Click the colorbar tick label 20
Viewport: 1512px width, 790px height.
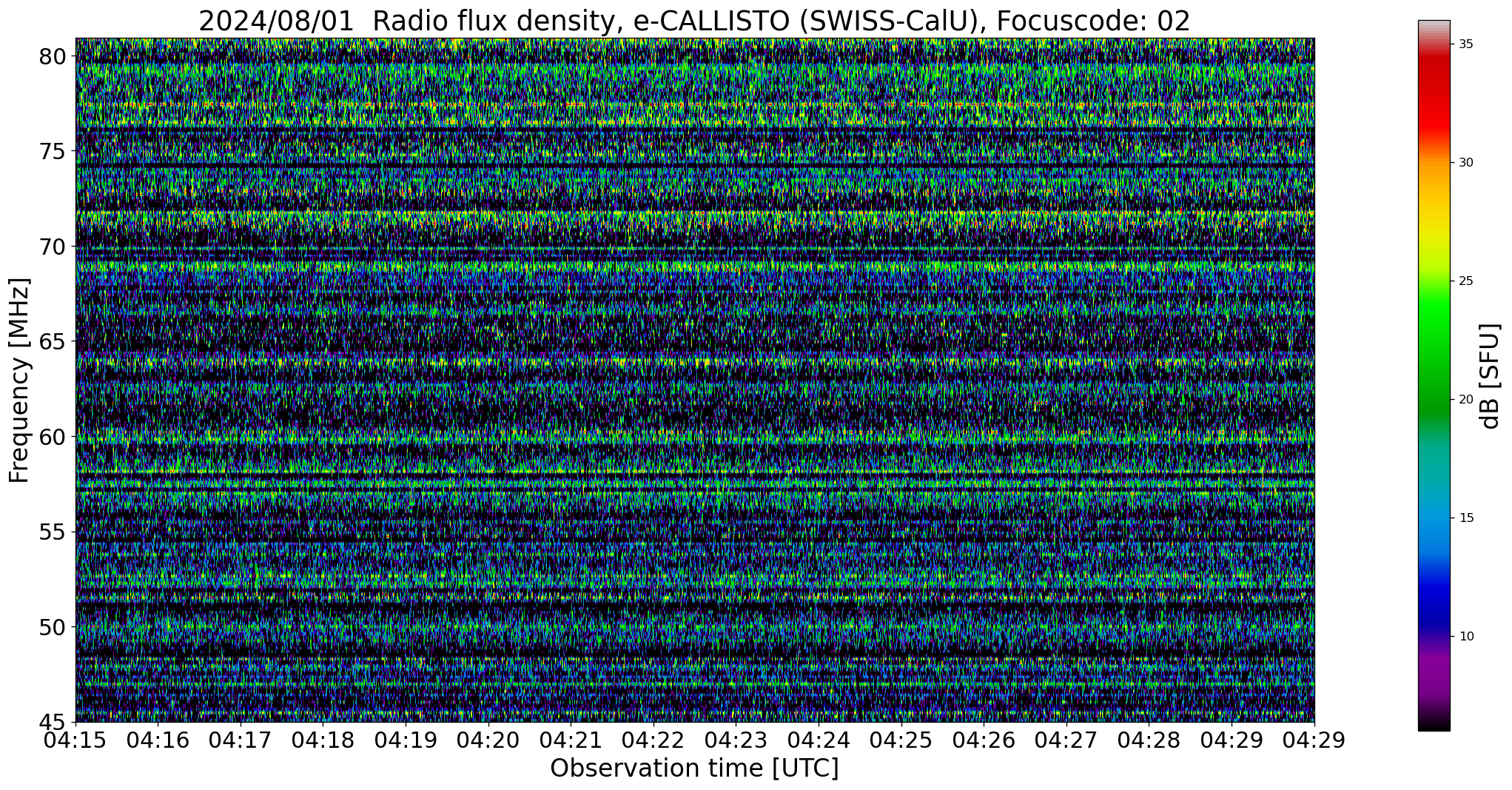point(1465,400)
